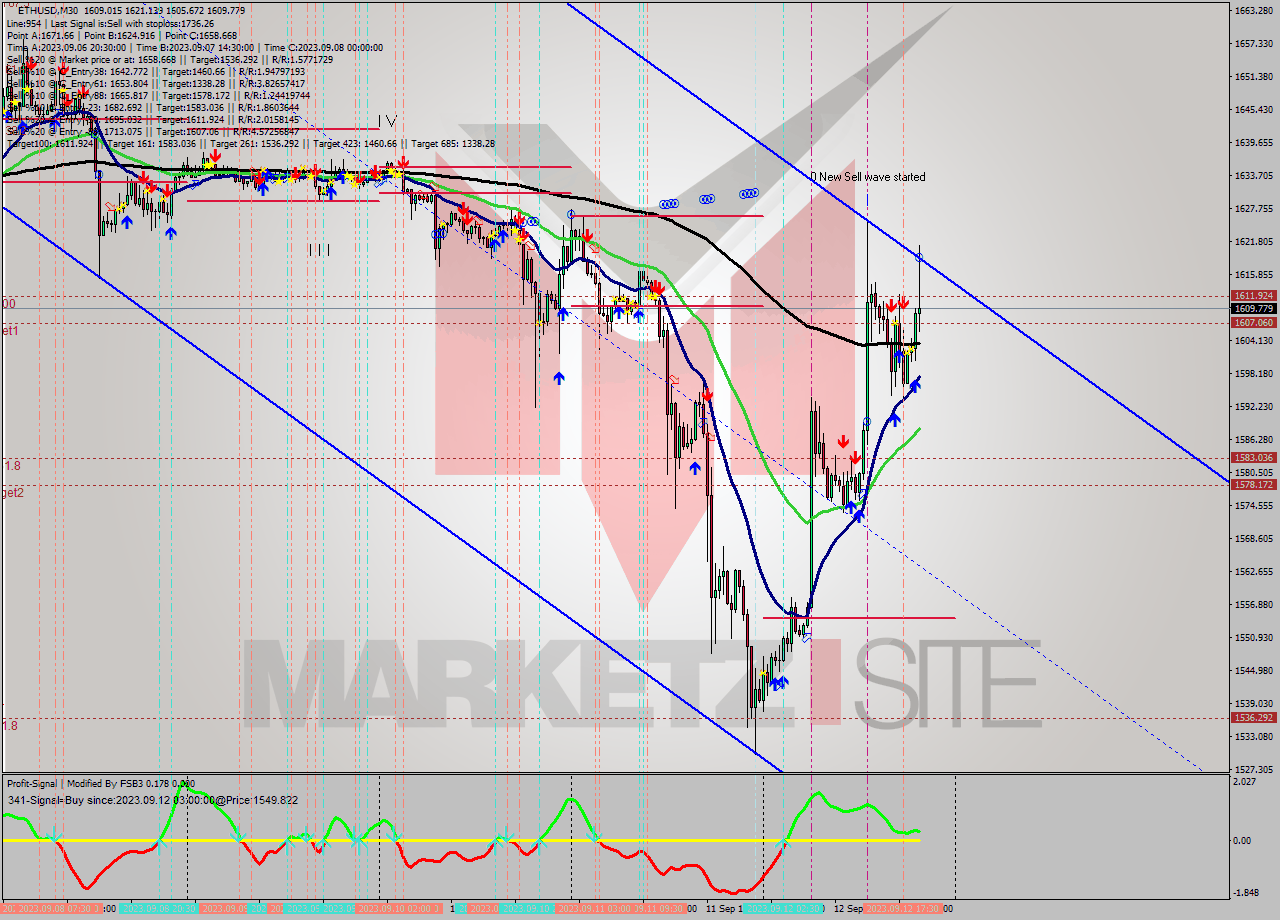This screenshot has height=920, width=1280.
Task: Click the red 1607.060 price level tag
Action: 1253,323
